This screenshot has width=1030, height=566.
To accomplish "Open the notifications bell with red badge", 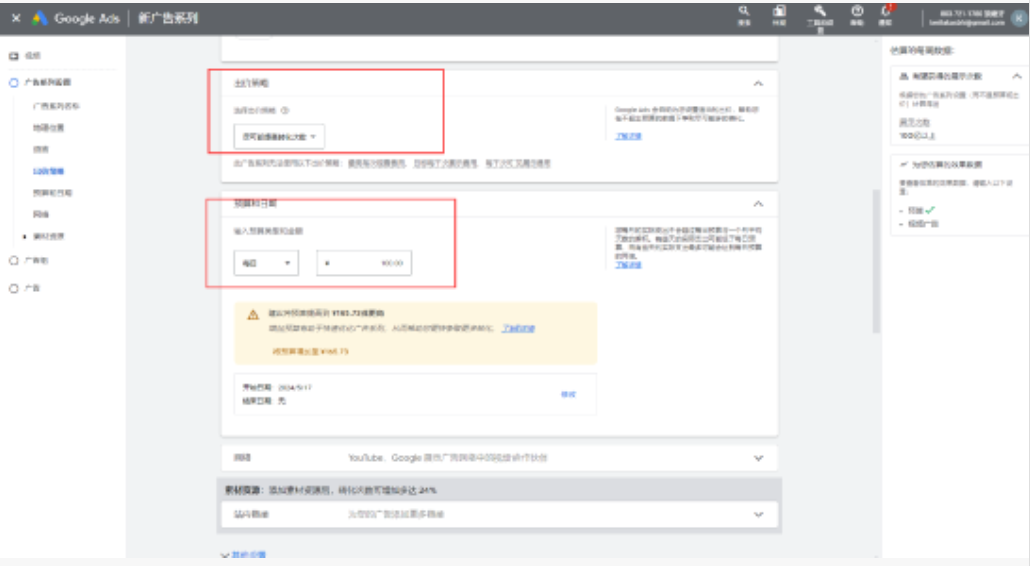I will [x=885, y=11].
